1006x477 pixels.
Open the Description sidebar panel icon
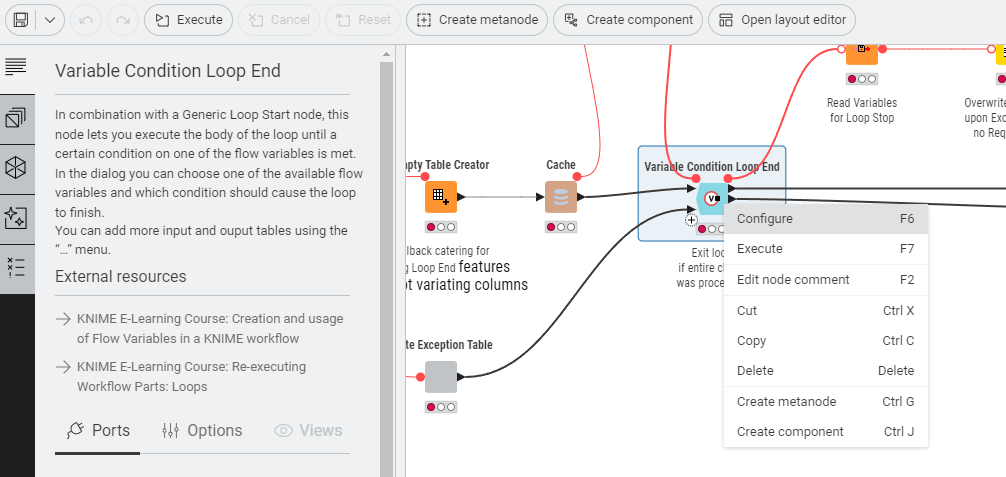pyautogui.click(x=15, y=66)
